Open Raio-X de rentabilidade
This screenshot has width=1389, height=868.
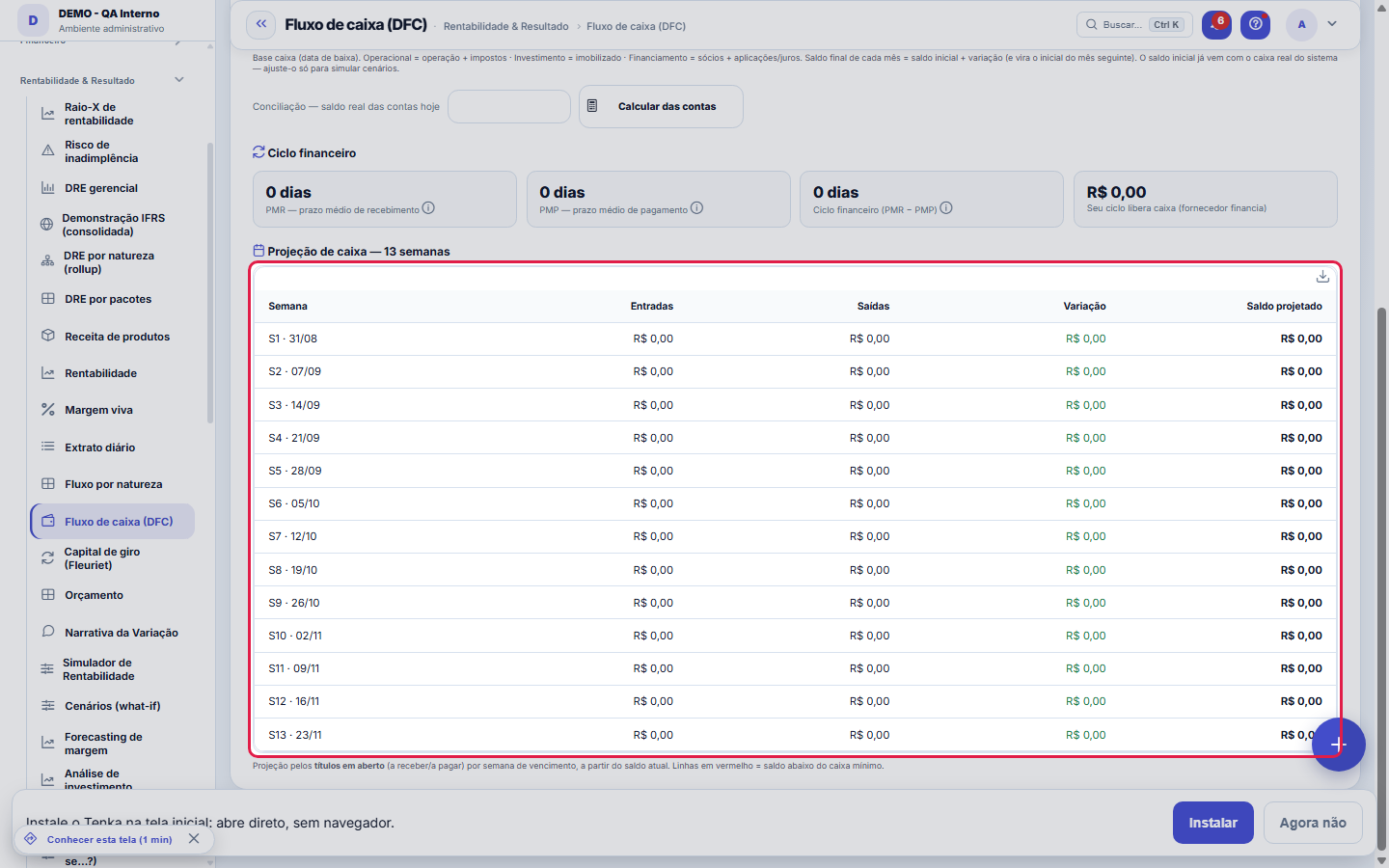pos(111,114)
